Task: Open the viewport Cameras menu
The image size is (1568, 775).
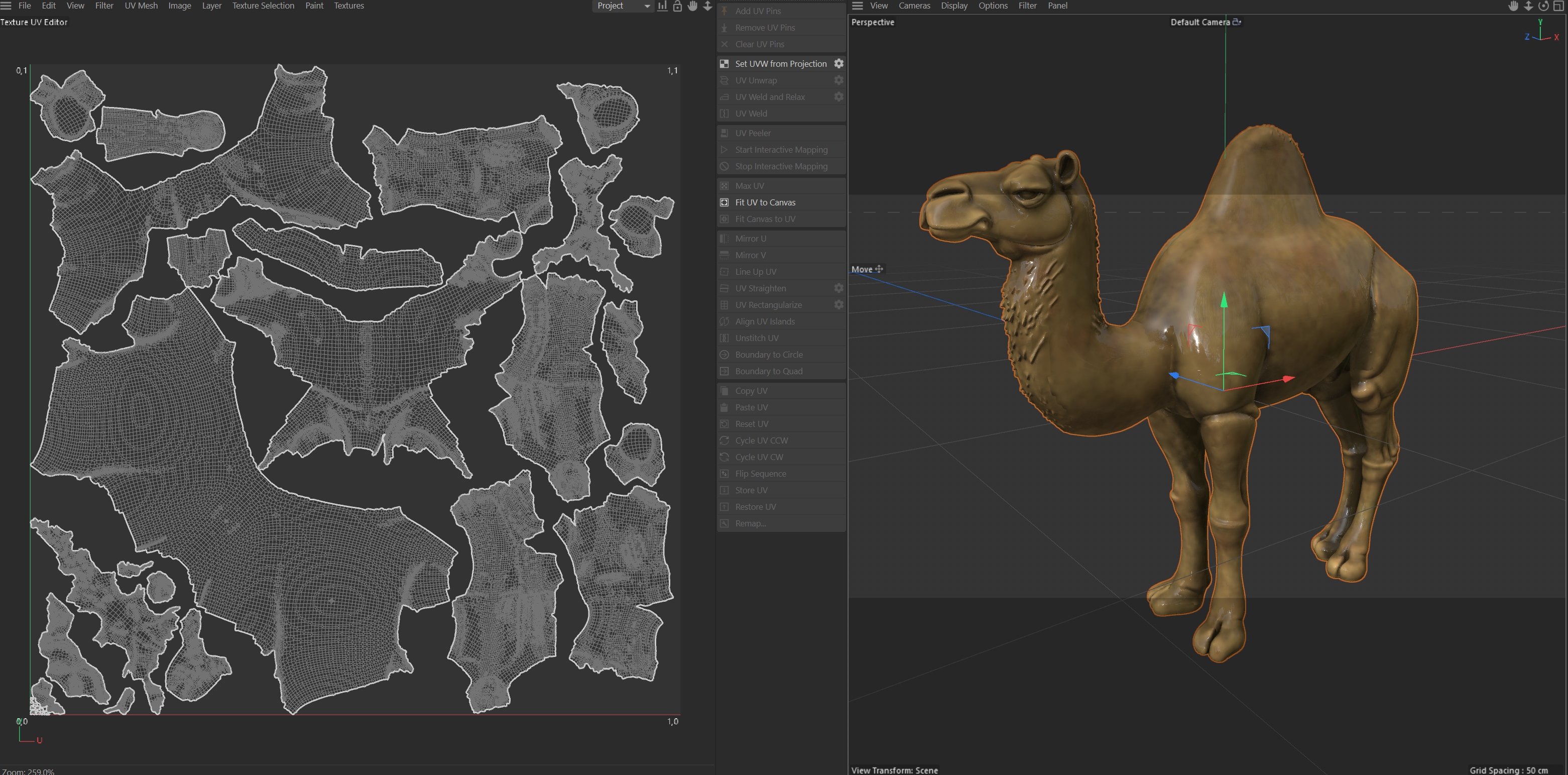Action: [914, 6]
